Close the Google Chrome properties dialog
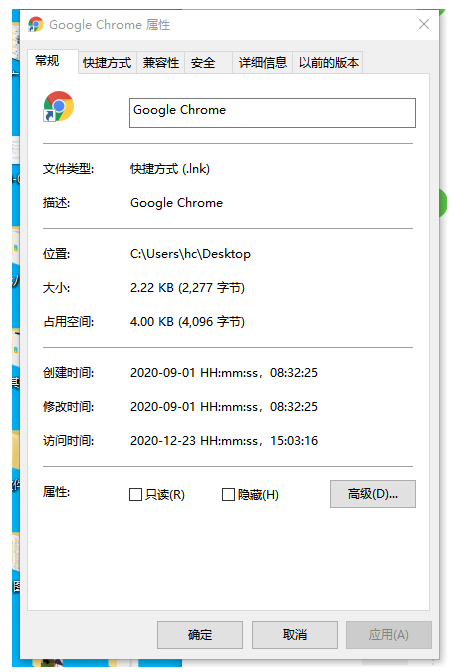This screenshot has height=672, width=453. coord(423,24)
